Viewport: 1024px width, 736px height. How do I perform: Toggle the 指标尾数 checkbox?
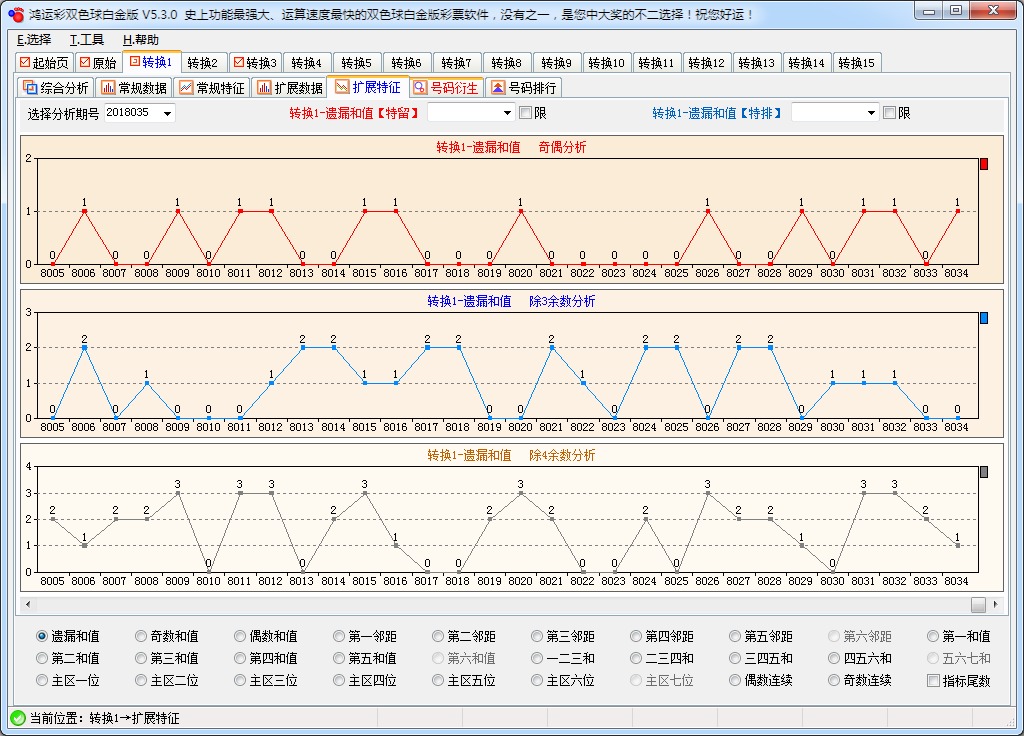(x=933, y=681)
